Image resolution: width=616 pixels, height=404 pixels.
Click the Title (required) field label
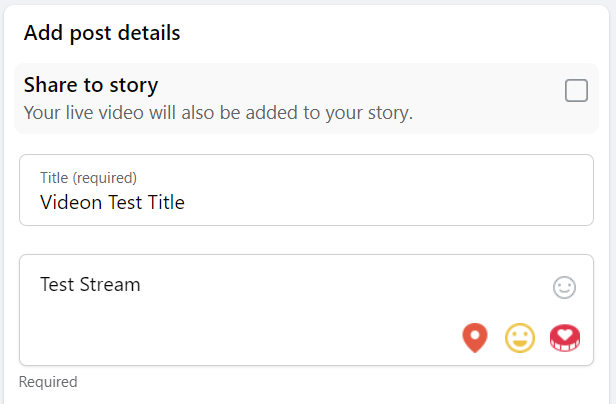point(88,178)
